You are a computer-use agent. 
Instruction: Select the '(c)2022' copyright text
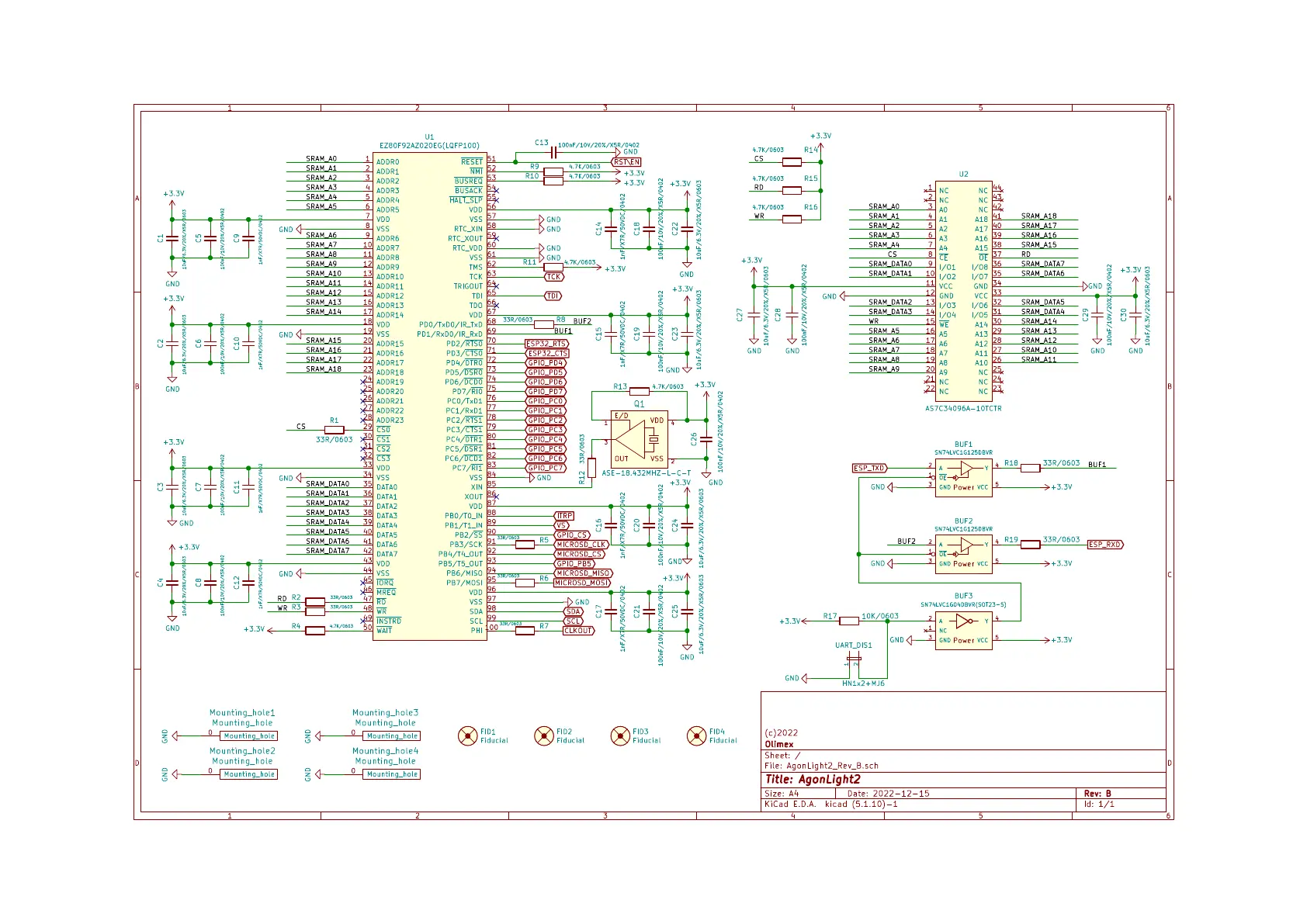point(781,733)
